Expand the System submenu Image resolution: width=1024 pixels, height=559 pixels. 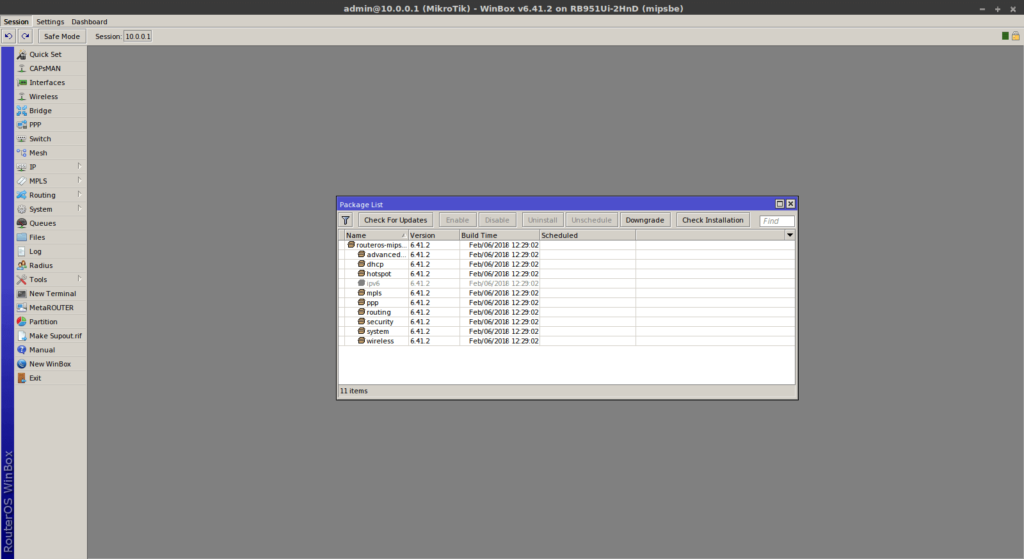tap(40, 209)
